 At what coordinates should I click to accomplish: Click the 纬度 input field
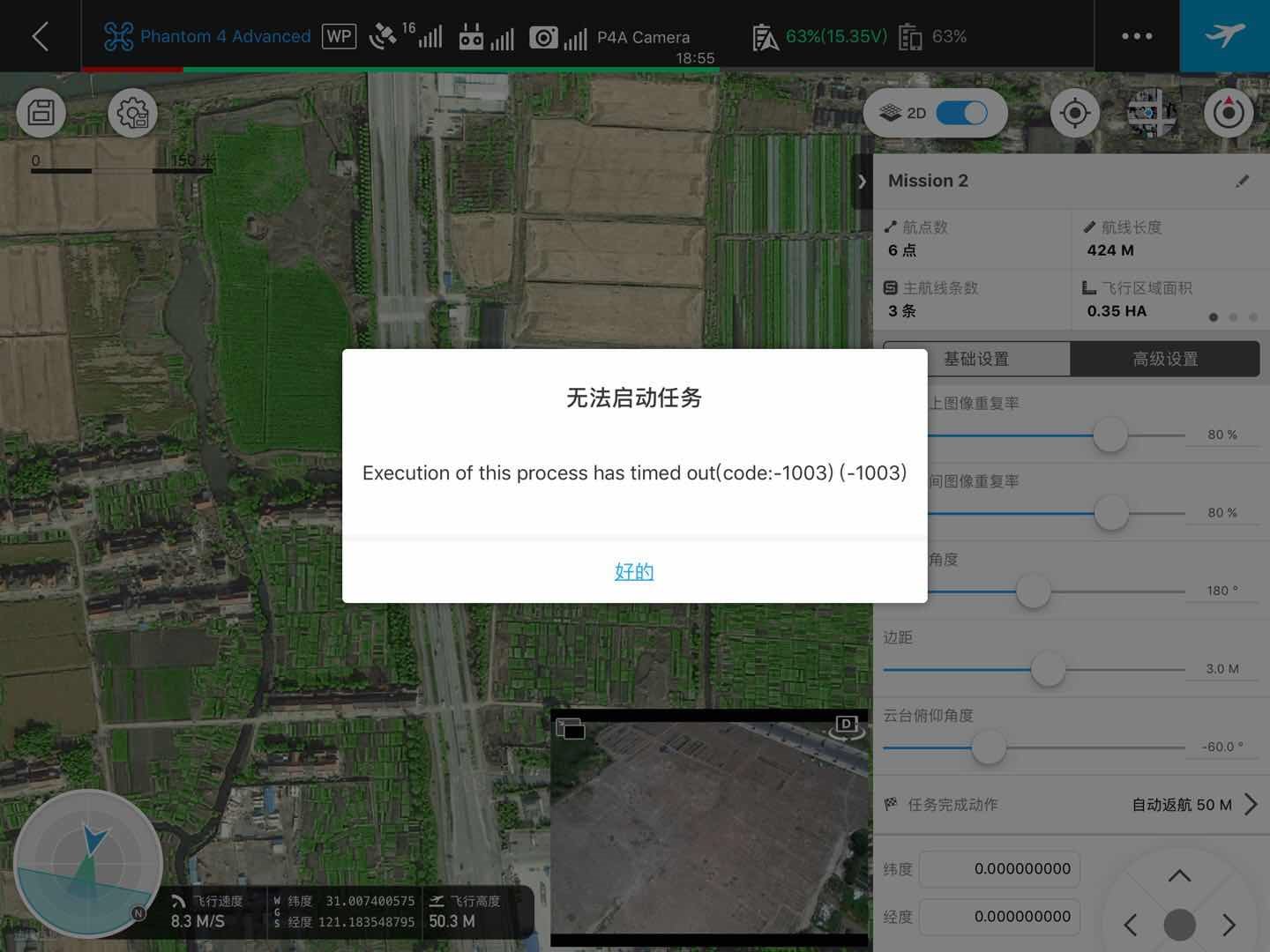coord(999,868)
